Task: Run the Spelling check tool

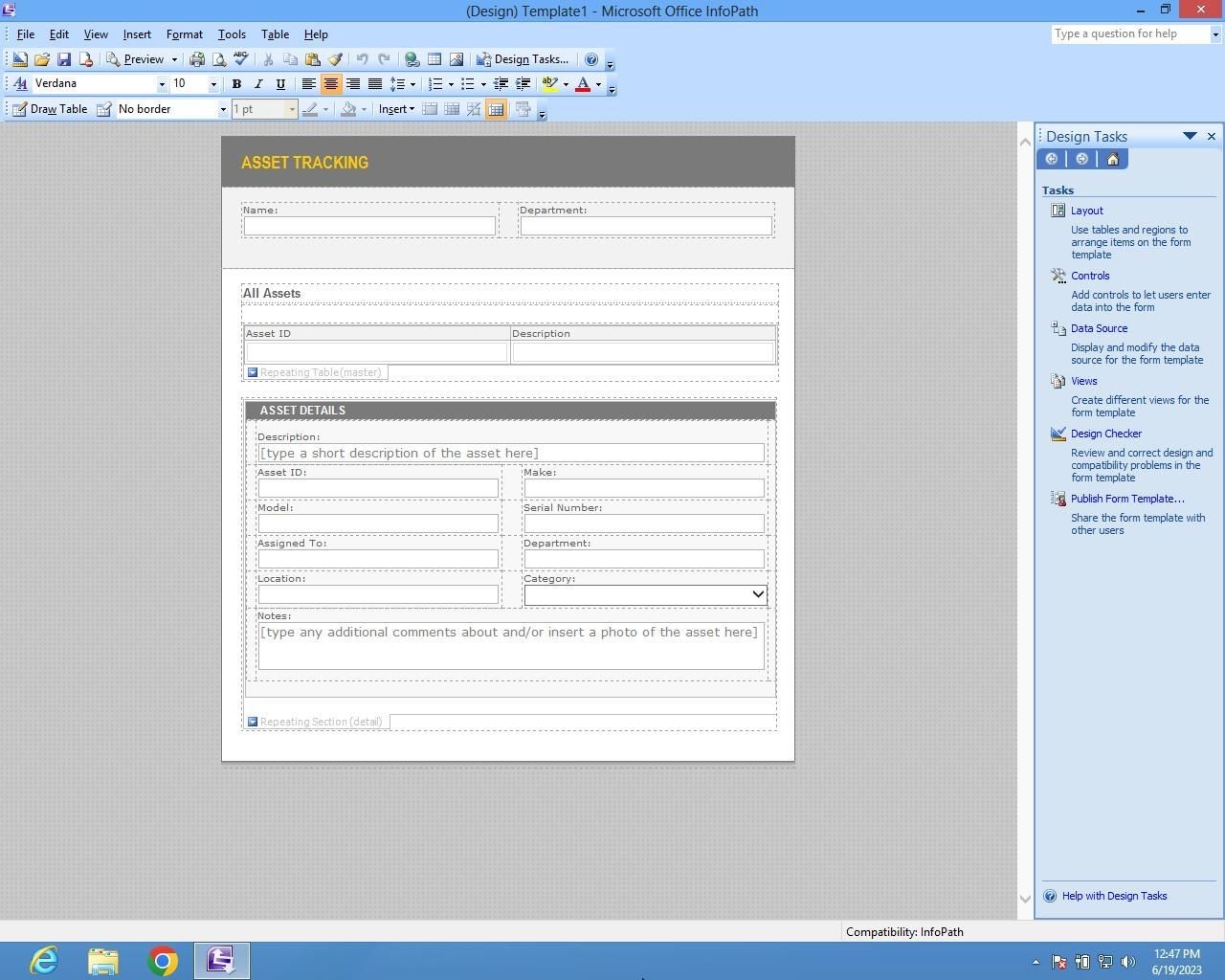Action: [241, 59]
